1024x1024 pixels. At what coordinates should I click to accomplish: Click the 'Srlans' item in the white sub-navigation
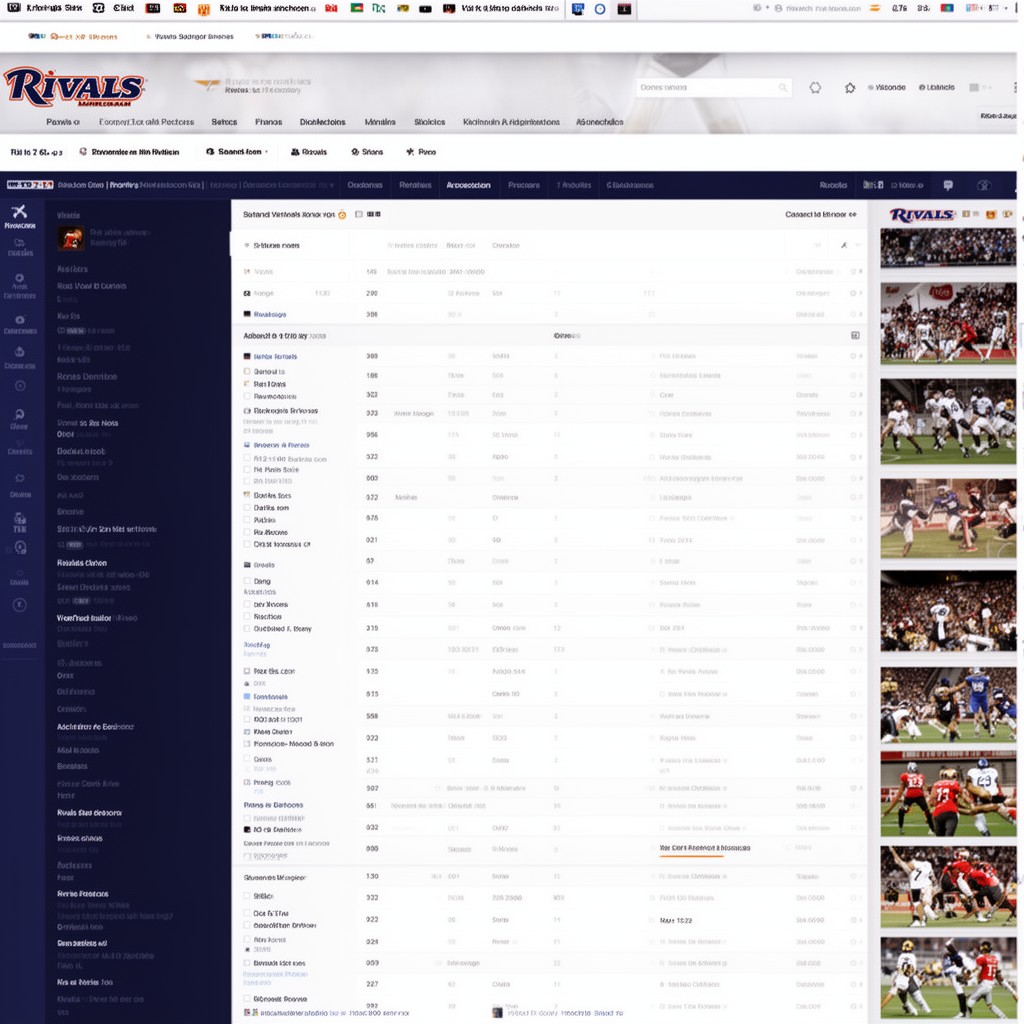click(367, 152)
